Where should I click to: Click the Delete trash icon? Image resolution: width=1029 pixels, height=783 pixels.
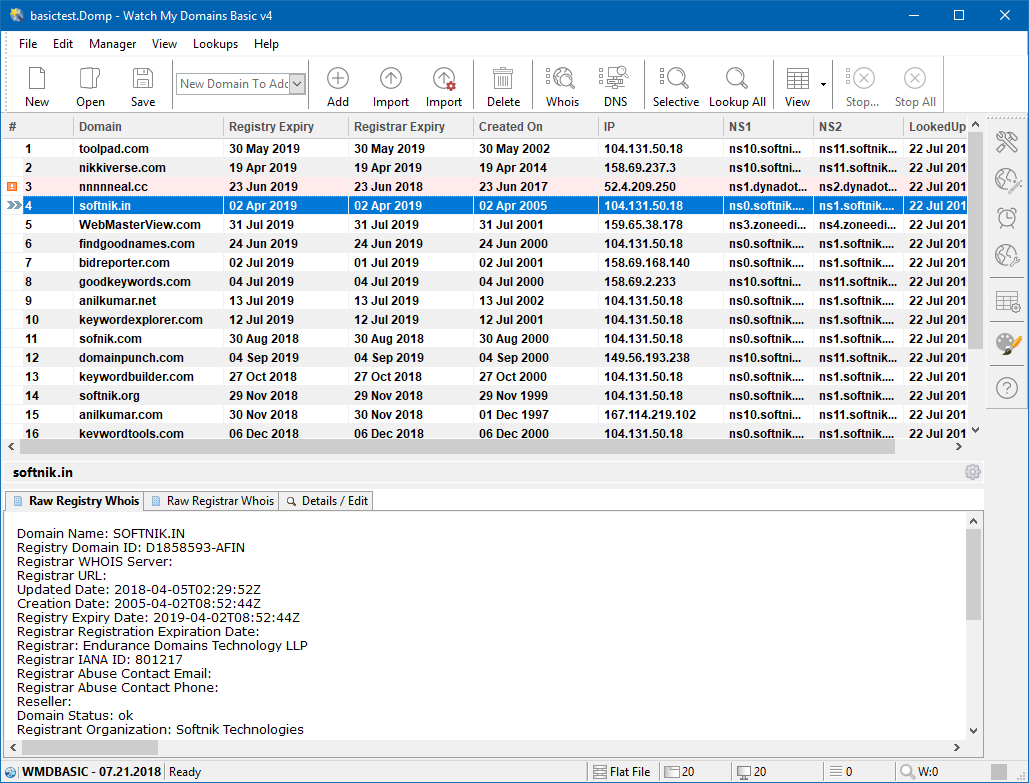point(503,78)
